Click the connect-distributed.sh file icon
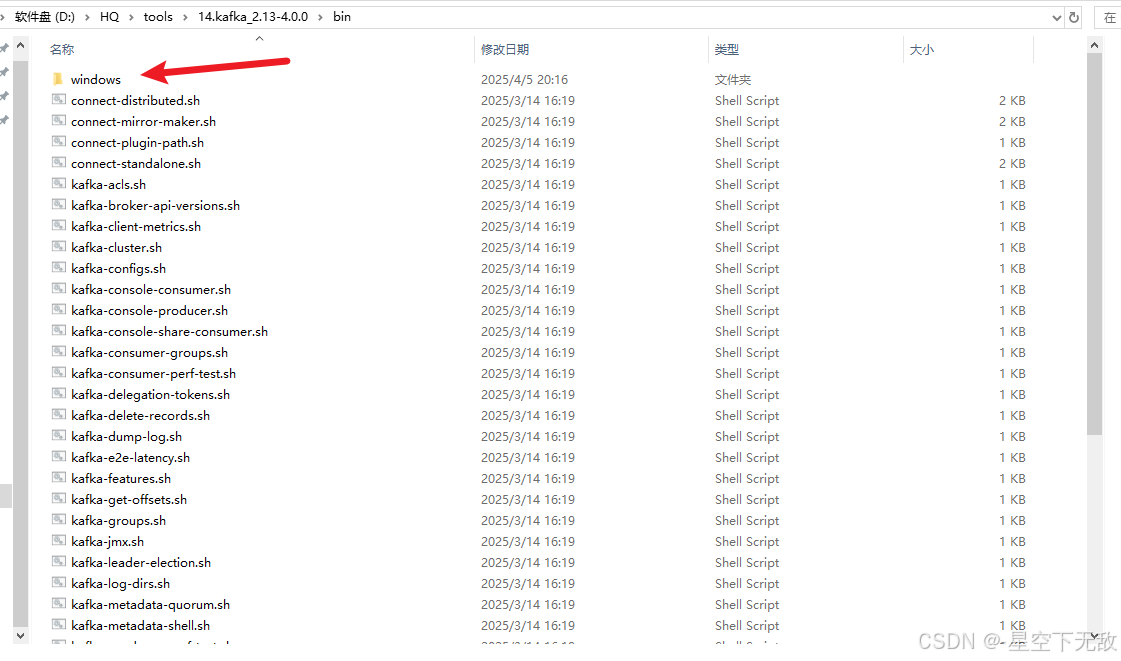The height and width of the screenshot is (661, 1121). point(59,101)
